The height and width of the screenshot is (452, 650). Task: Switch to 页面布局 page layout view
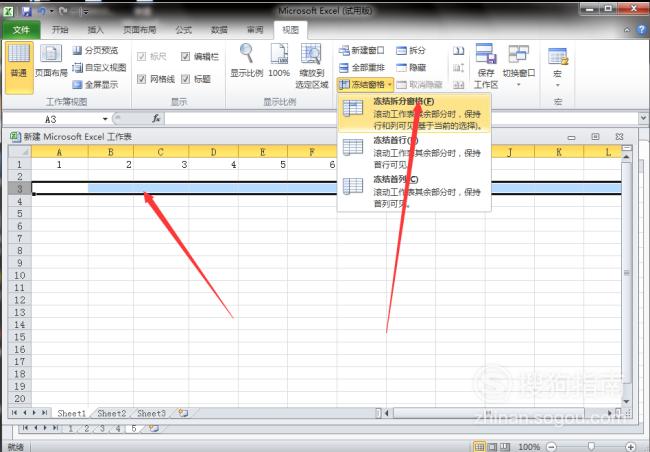point(51,62)
